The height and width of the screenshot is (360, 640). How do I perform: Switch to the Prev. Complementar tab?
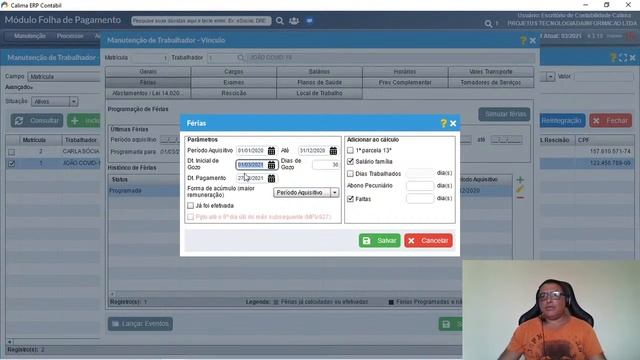405,82
